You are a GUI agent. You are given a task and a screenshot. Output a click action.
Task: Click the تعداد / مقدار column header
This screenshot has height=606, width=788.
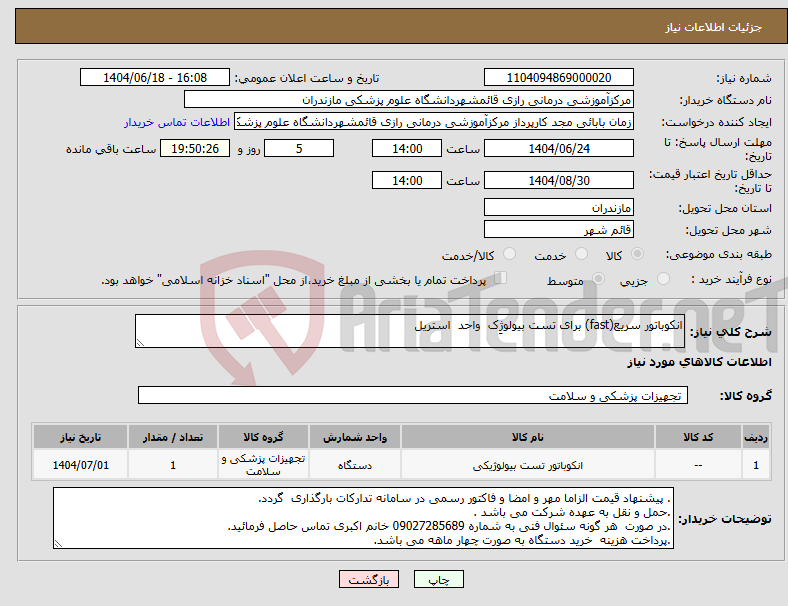(x=173, y=437)
